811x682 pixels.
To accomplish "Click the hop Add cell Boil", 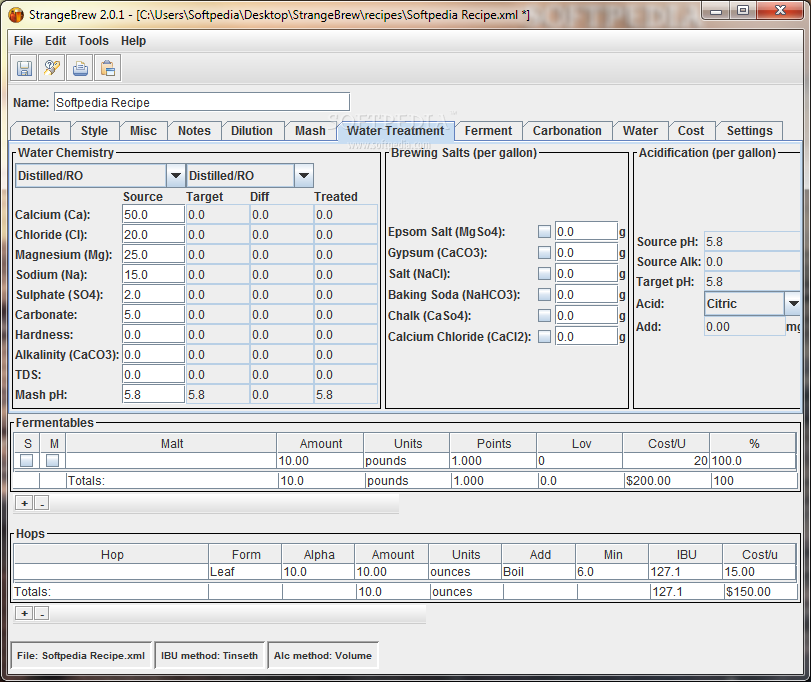I will (538, 572).
